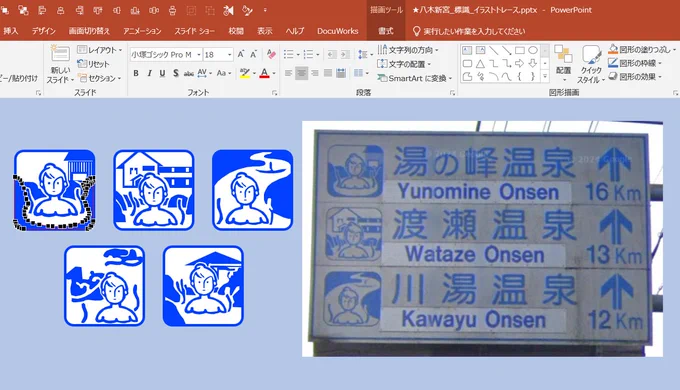This screenshot has width=680, height=390.
Task: Open the 校閲 Review tab
Action: pyautogui.click(x=236, y=31)
